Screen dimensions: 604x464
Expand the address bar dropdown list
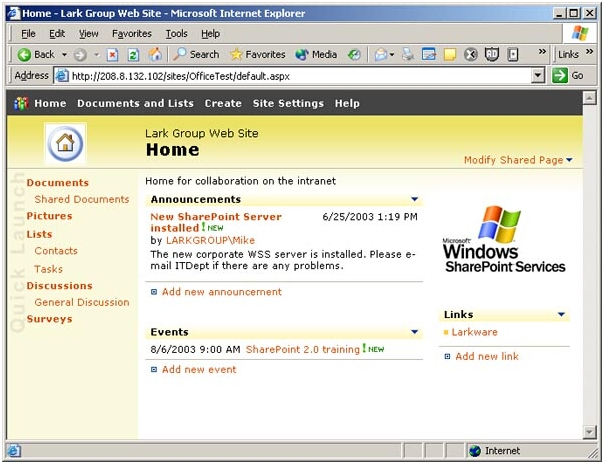538,75
